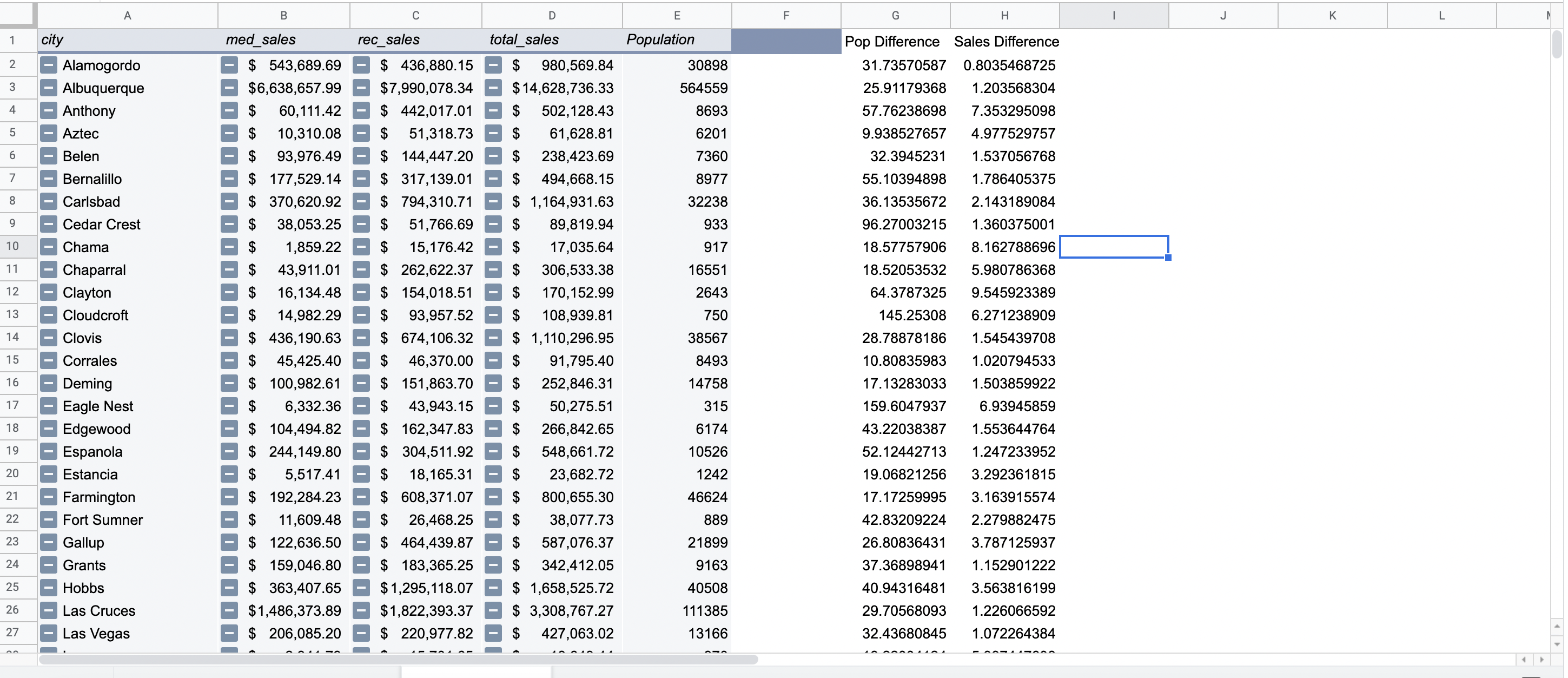Click the scroll down arrow
Image resolution: width=1568 pixels, height=678 pixels.
[1557, 644]
